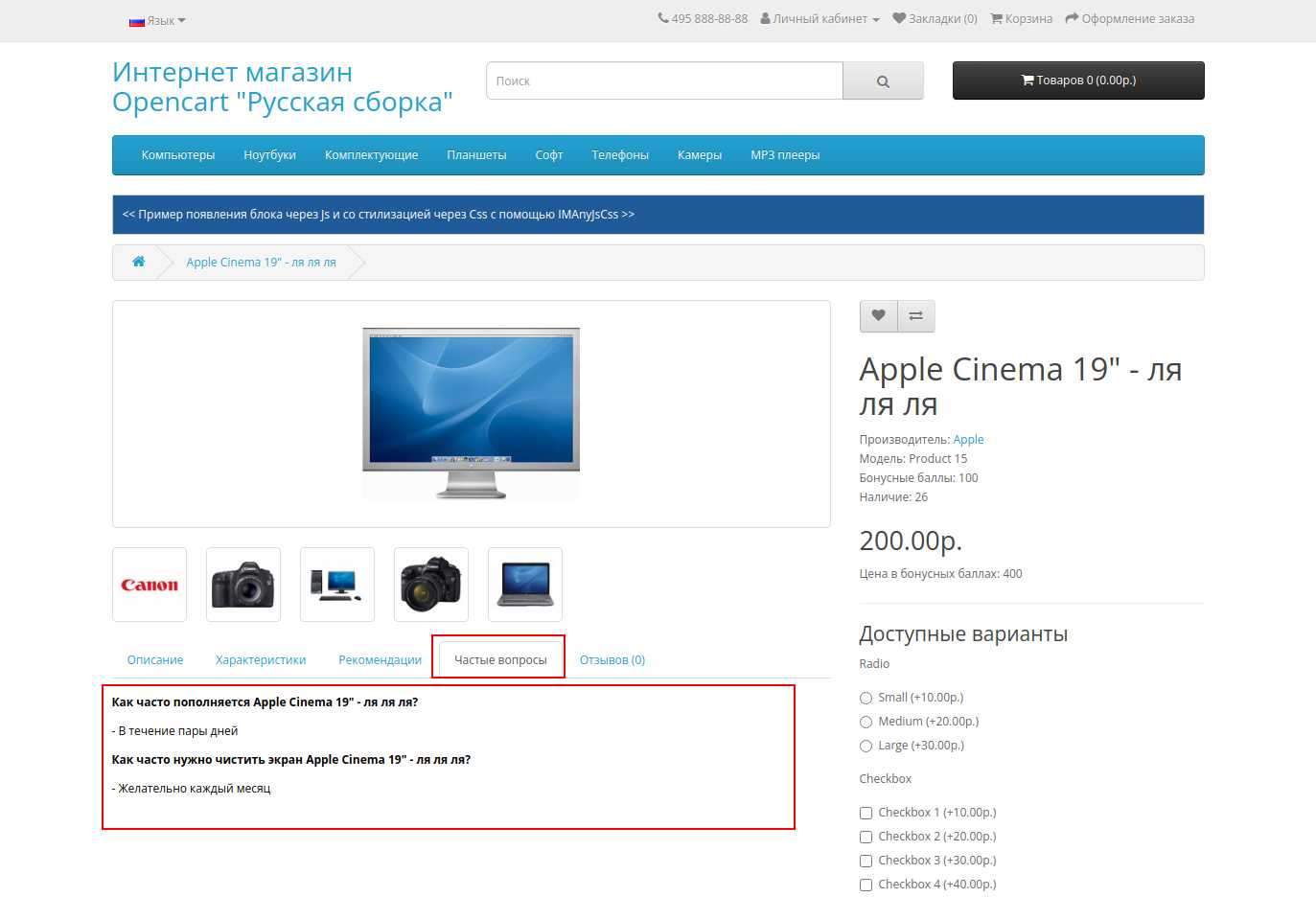Open the laptop thumbnail image
The image size is (1316, 897).
pyautogui.click(x=525, y=585)
